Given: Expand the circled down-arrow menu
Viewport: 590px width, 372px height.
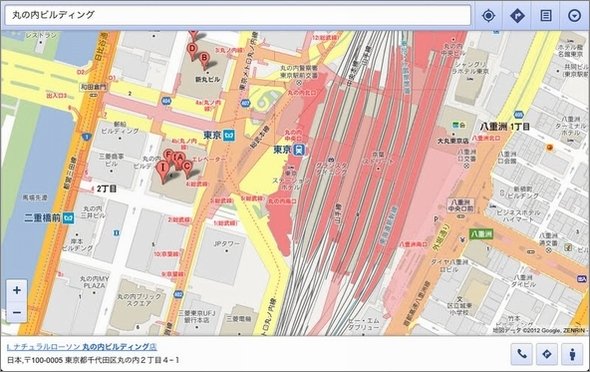Looking at the screenshot, I should (574, 16).
